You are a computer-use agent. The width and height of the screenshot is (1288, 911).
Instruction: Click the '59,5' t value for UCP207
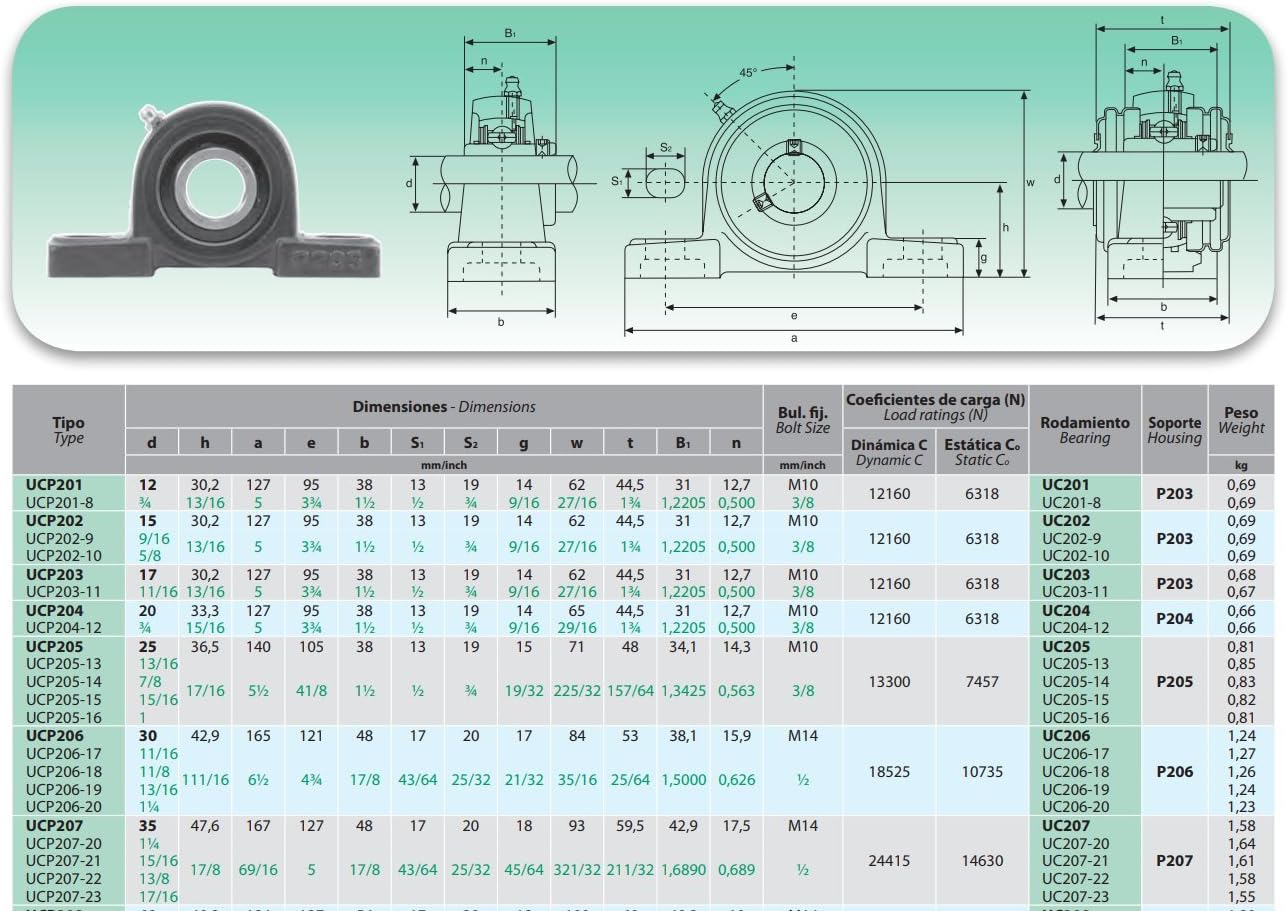click(630, 826)
